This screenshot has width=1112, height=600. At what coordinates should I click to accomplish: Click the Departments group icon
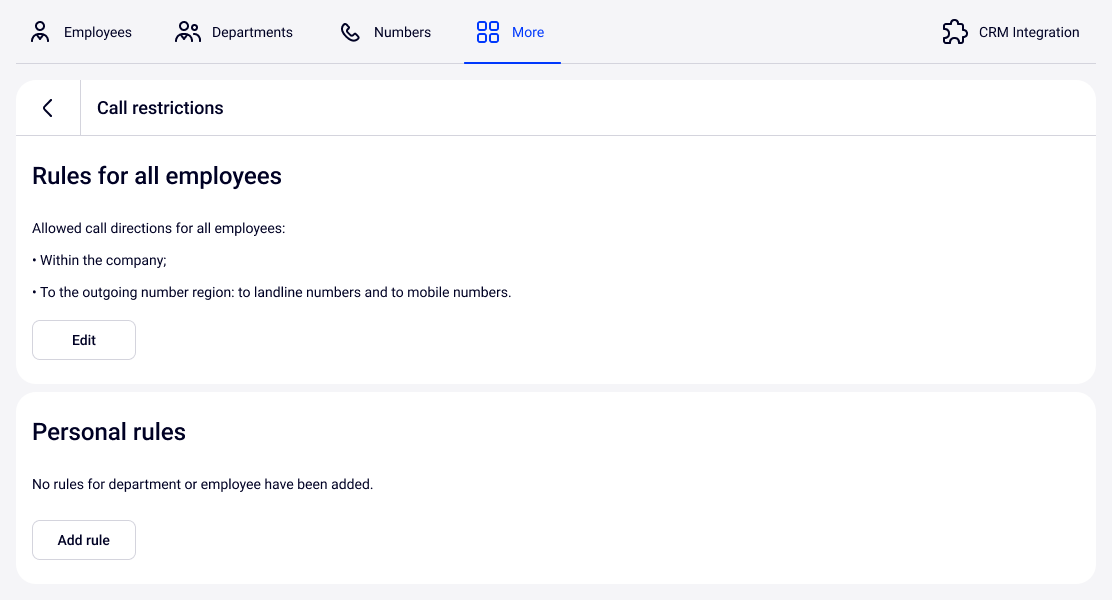188,32
